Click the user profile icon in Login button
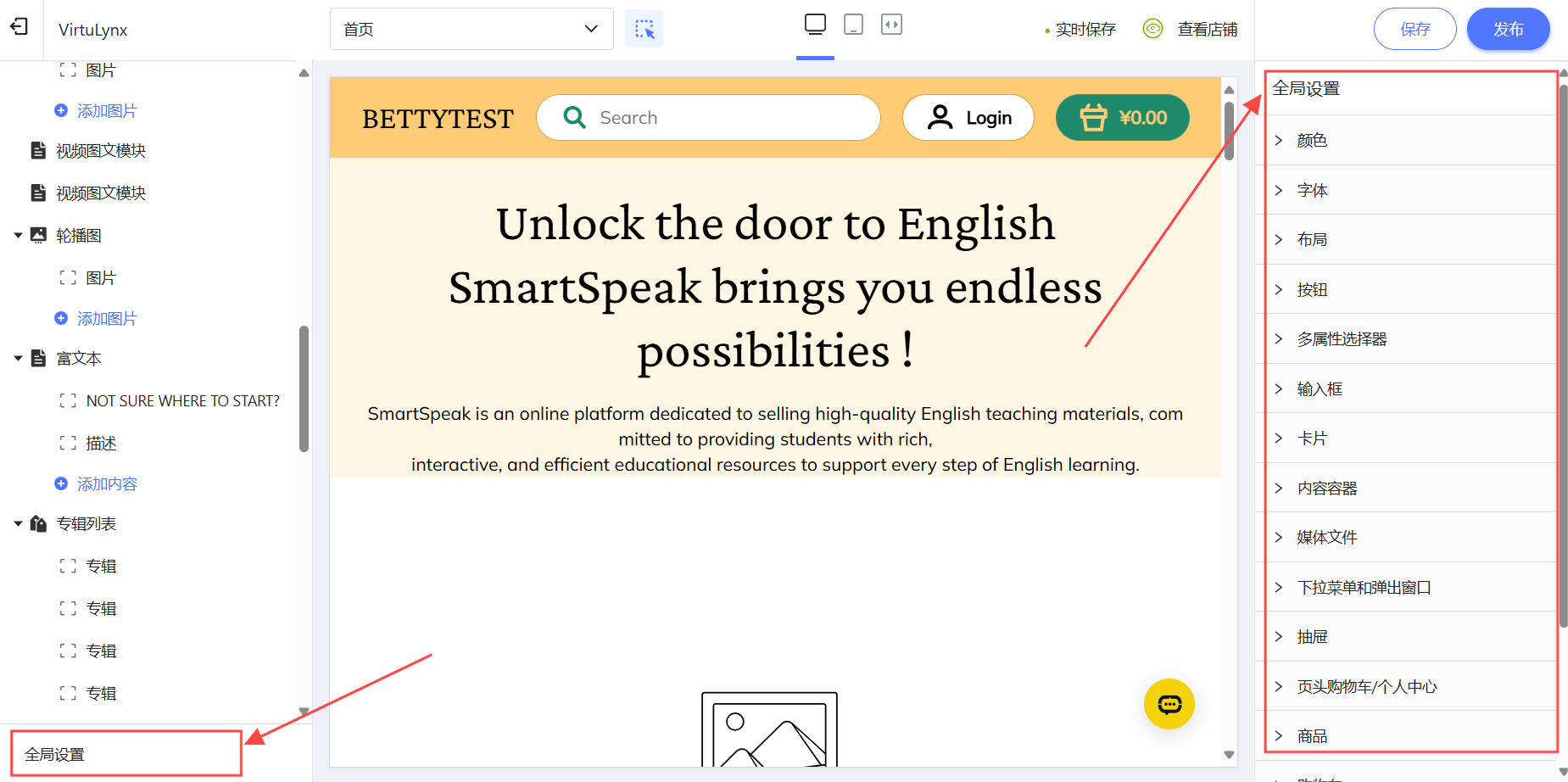The image size is (1568, 782). point(940,117)
